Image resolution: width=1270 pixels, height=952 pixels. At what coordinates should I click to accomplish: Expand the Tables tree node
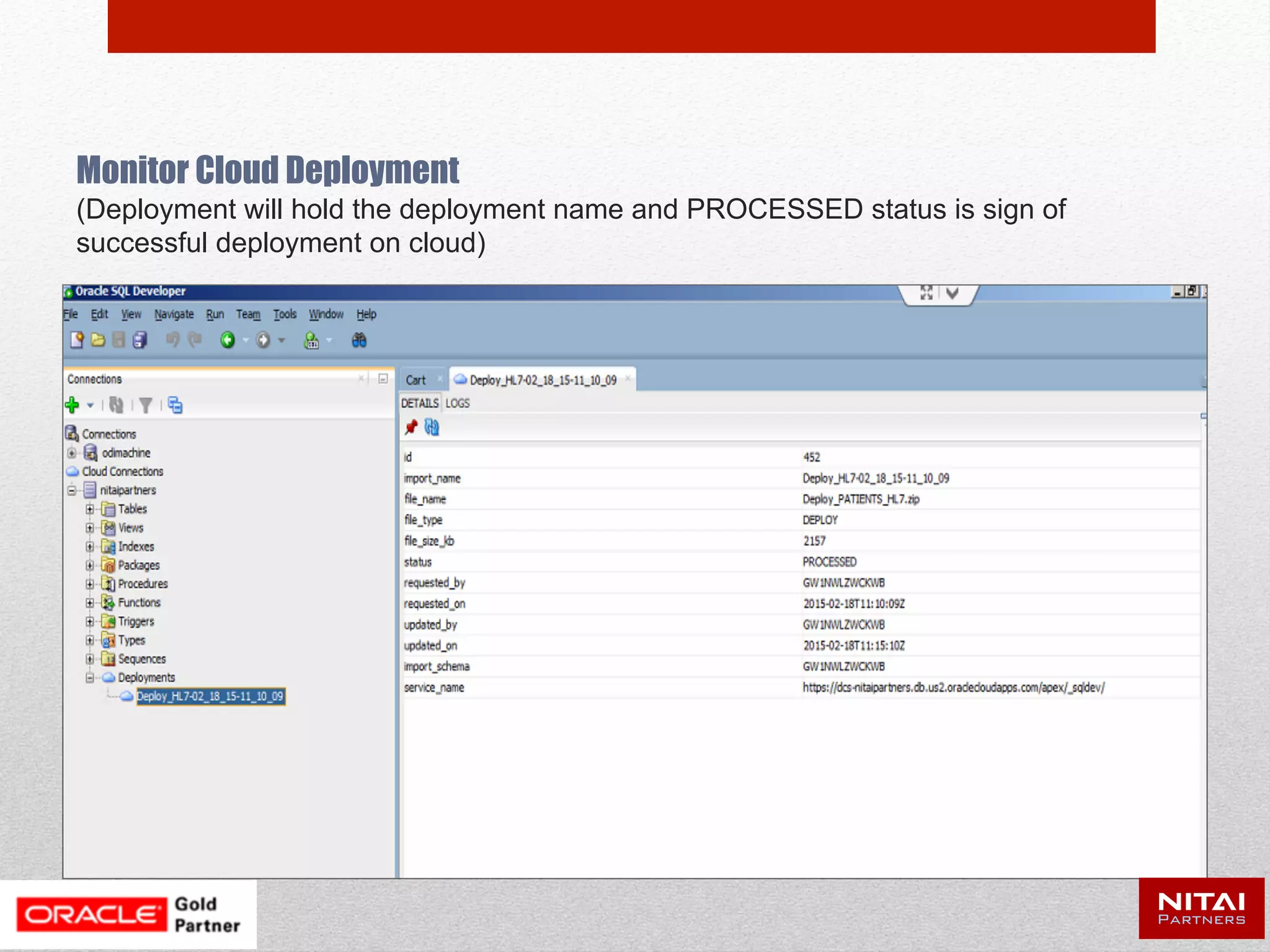[x=90, y=509]
